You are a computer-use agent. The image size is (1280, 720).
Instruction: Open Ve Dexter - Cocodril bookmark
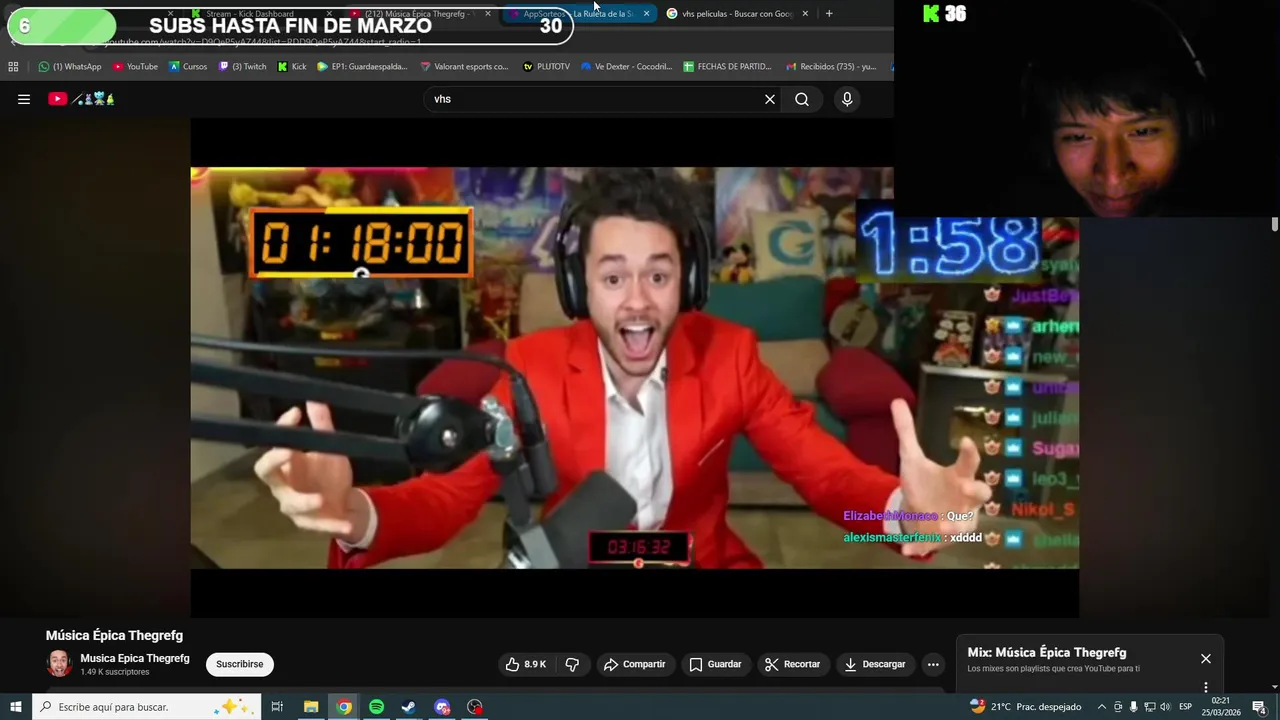[627, 67]
